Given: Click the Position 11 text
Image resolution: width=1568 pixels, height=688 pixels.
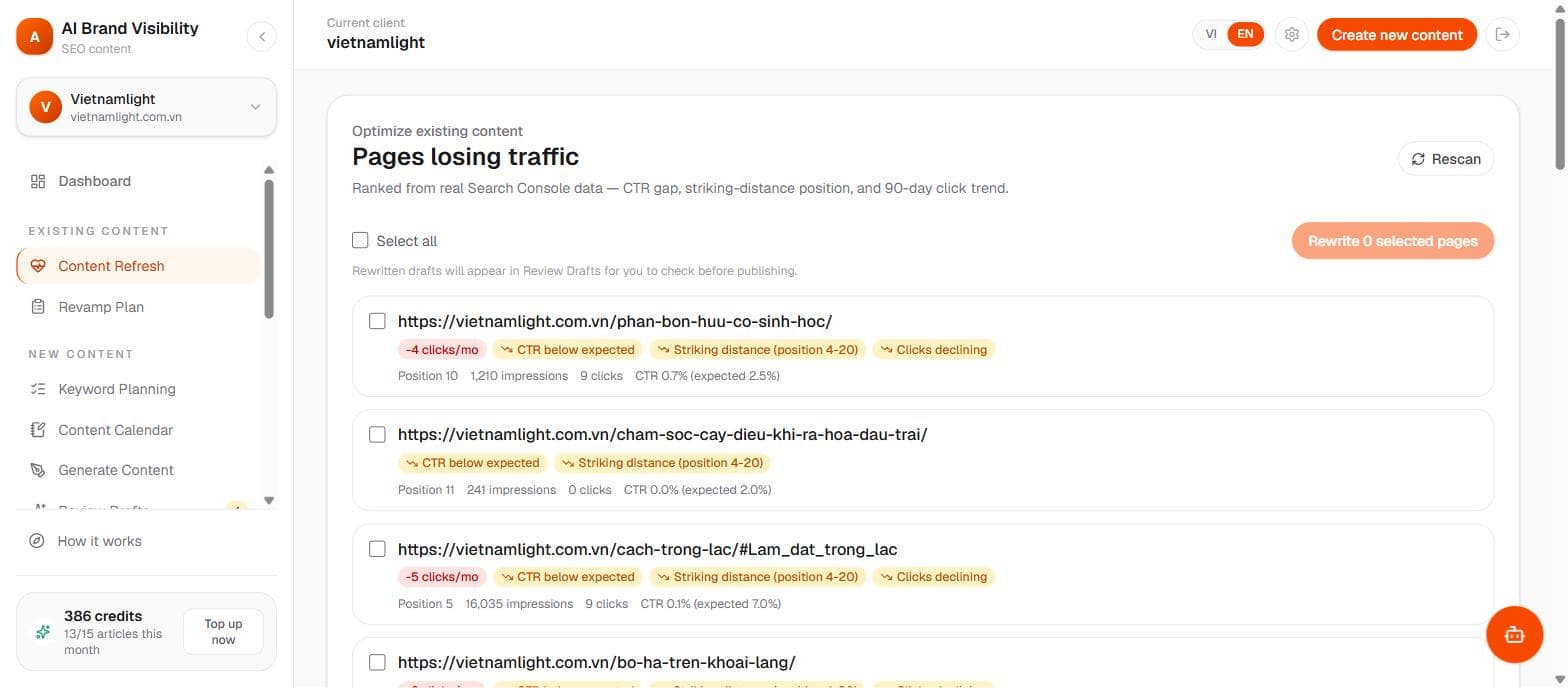Looking at the screenshot, I should click(x=426, y=490).
